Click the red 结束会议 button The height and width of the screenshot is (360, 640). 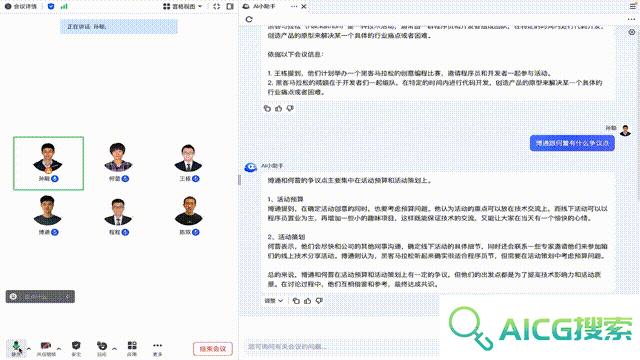point(213,349)
